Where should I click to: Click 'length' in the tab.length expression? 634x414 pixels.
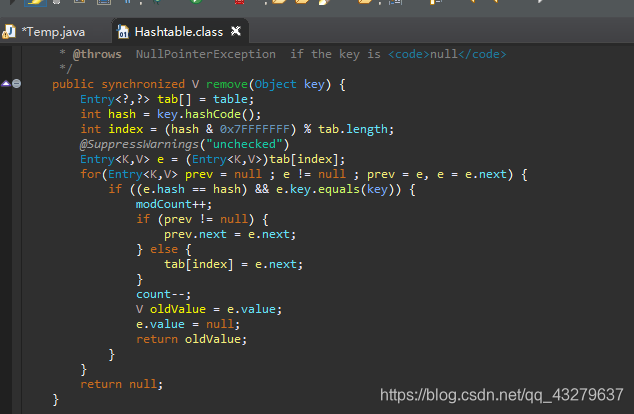(x=367, y=129)
